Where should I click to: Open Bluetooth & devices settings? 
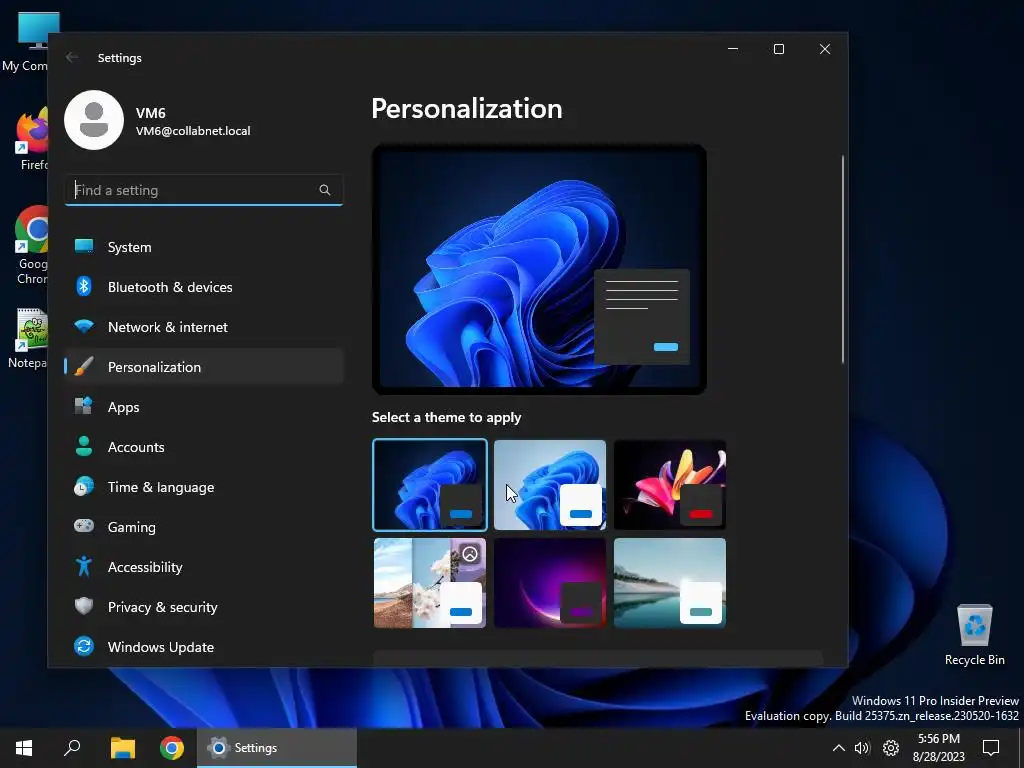[204, 287]
